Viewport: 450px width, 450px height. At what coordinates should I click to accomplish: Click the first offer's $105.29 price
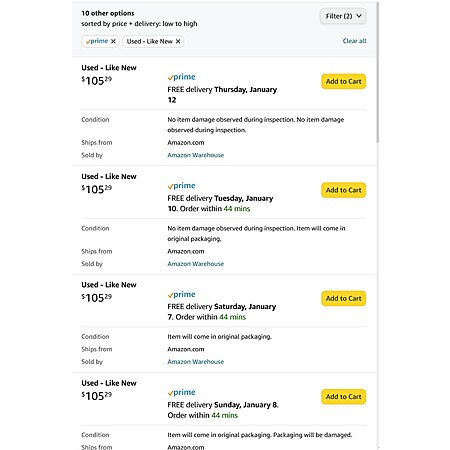pos(97,80)
